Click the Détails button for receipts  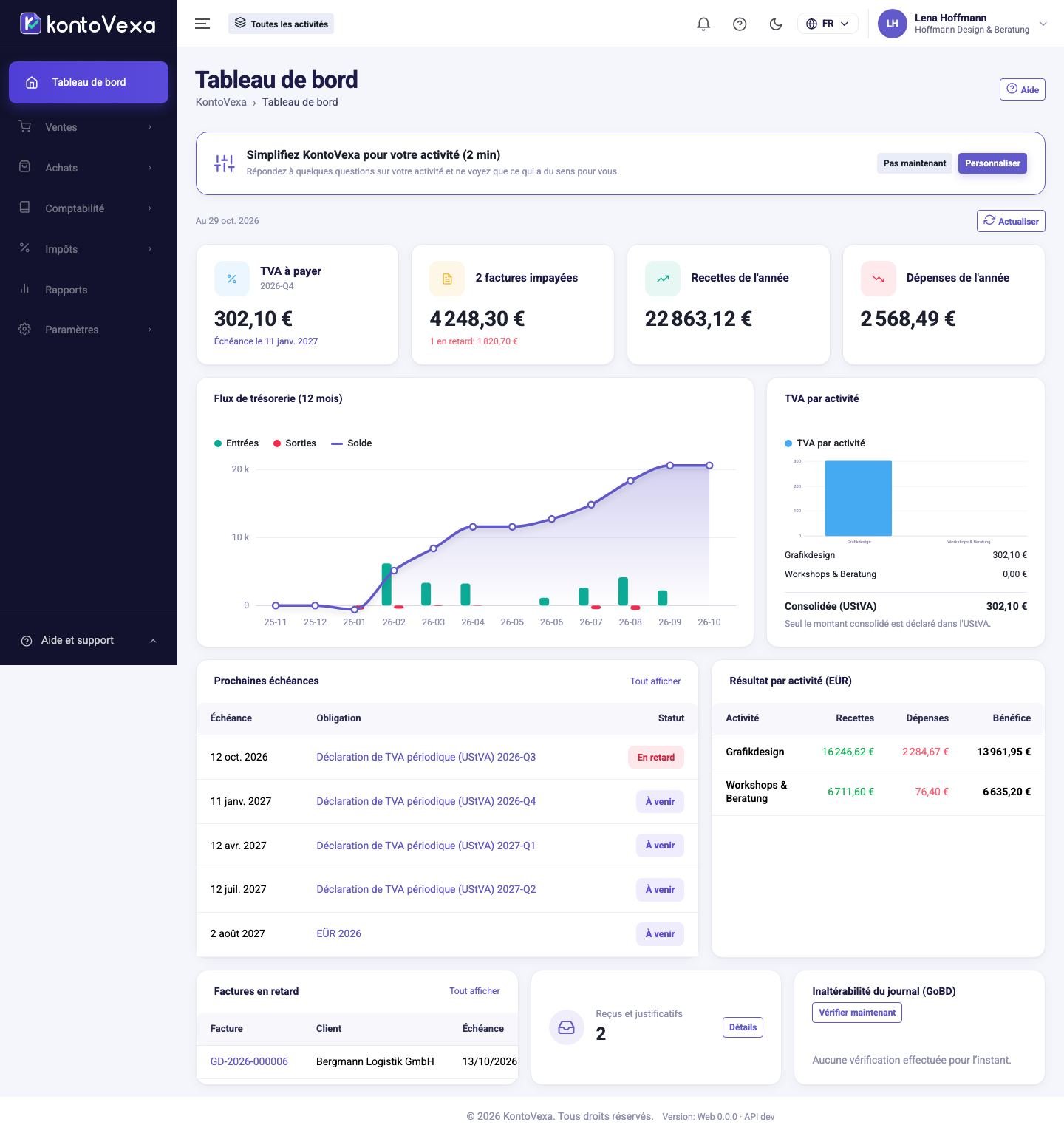click(x=743, y=1027)
